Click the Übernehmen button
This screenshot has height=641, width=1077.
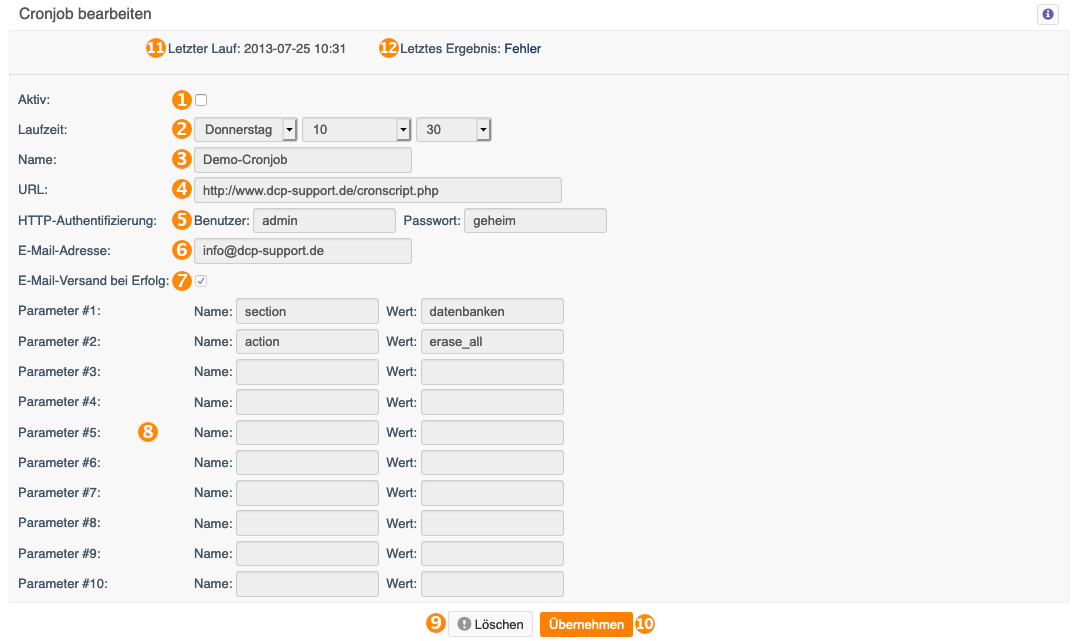pyautogui.click(x=586, y=624)
